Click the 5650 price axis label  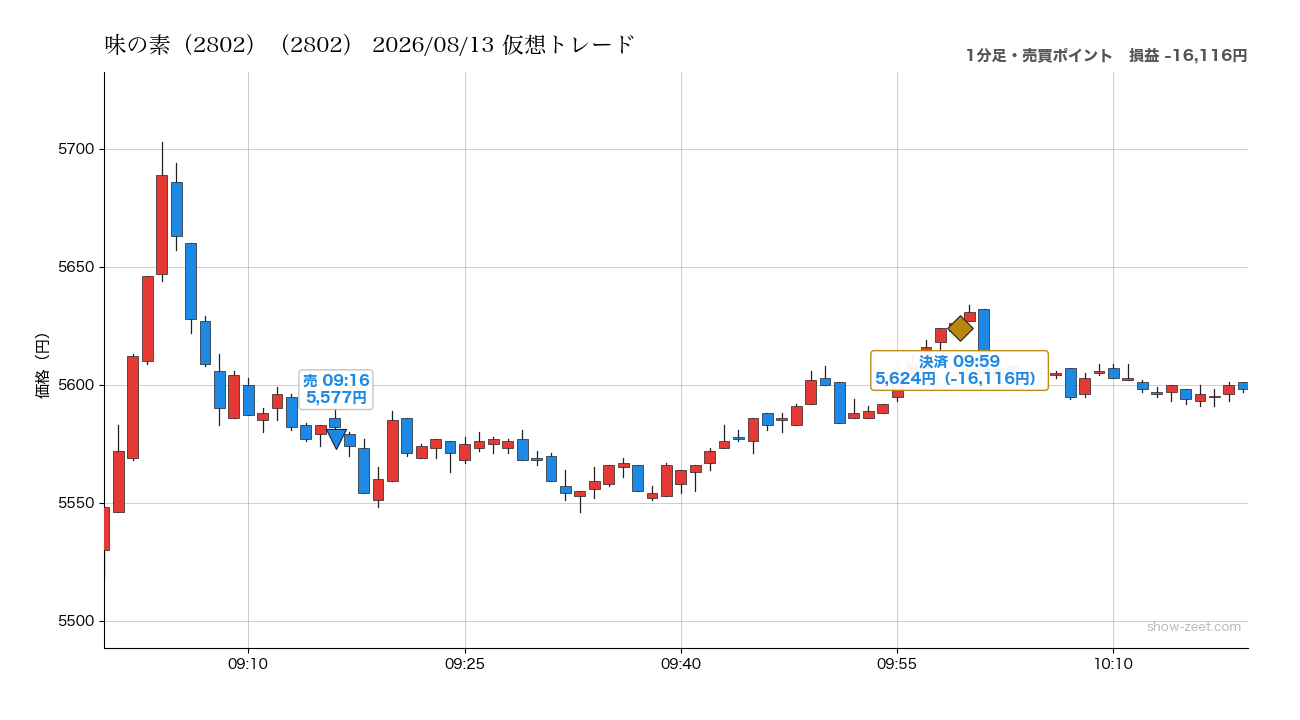(x=75, y=267)
